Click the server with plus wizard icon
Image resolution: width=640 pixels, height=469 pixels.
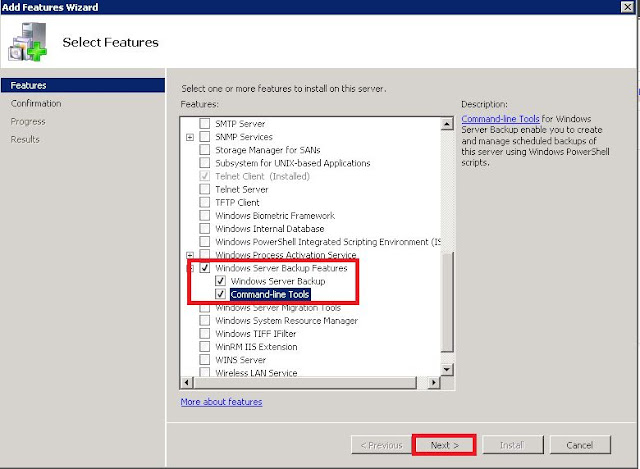[28, 42]
